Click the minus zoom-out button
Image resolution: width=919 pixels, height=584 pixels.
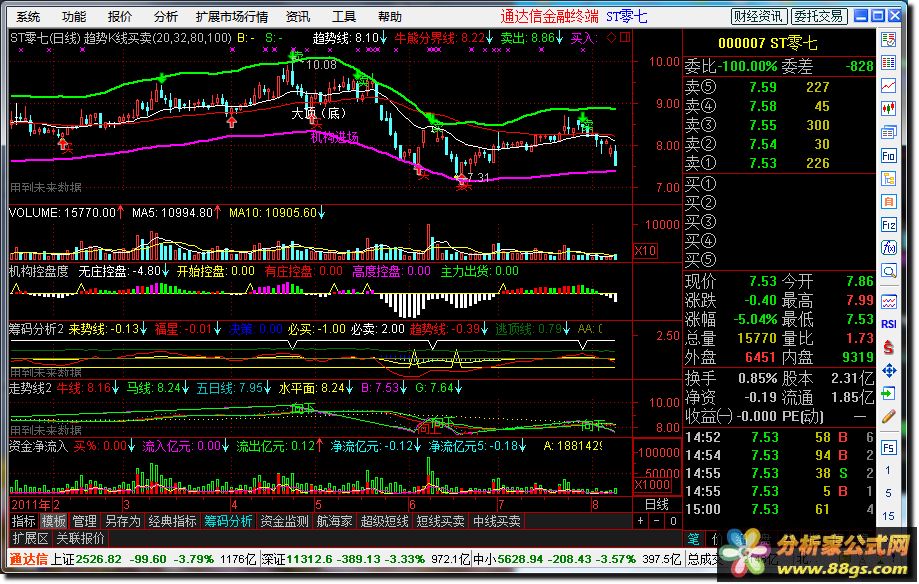657,521
